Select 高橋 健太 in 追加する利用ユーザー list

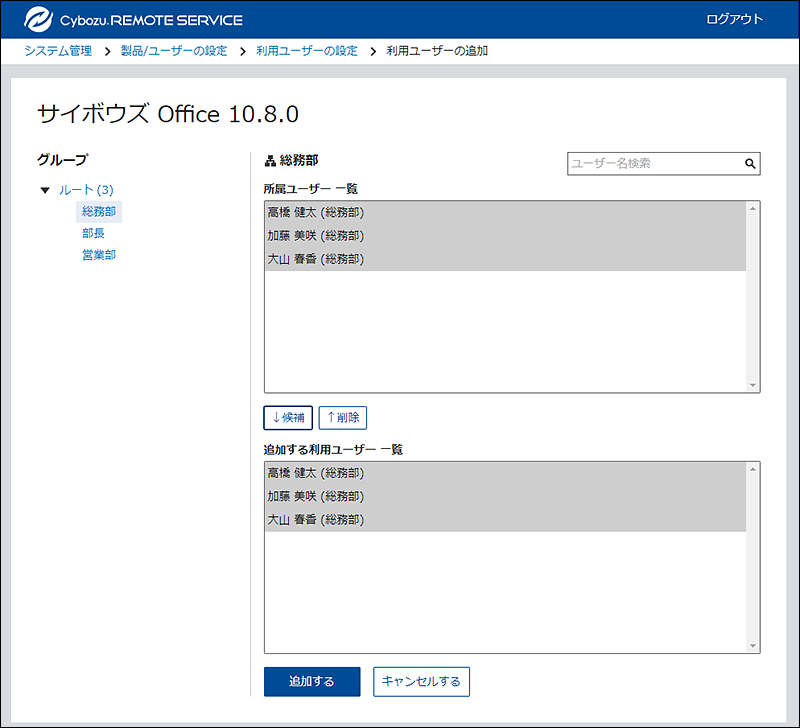pos(505,473)
